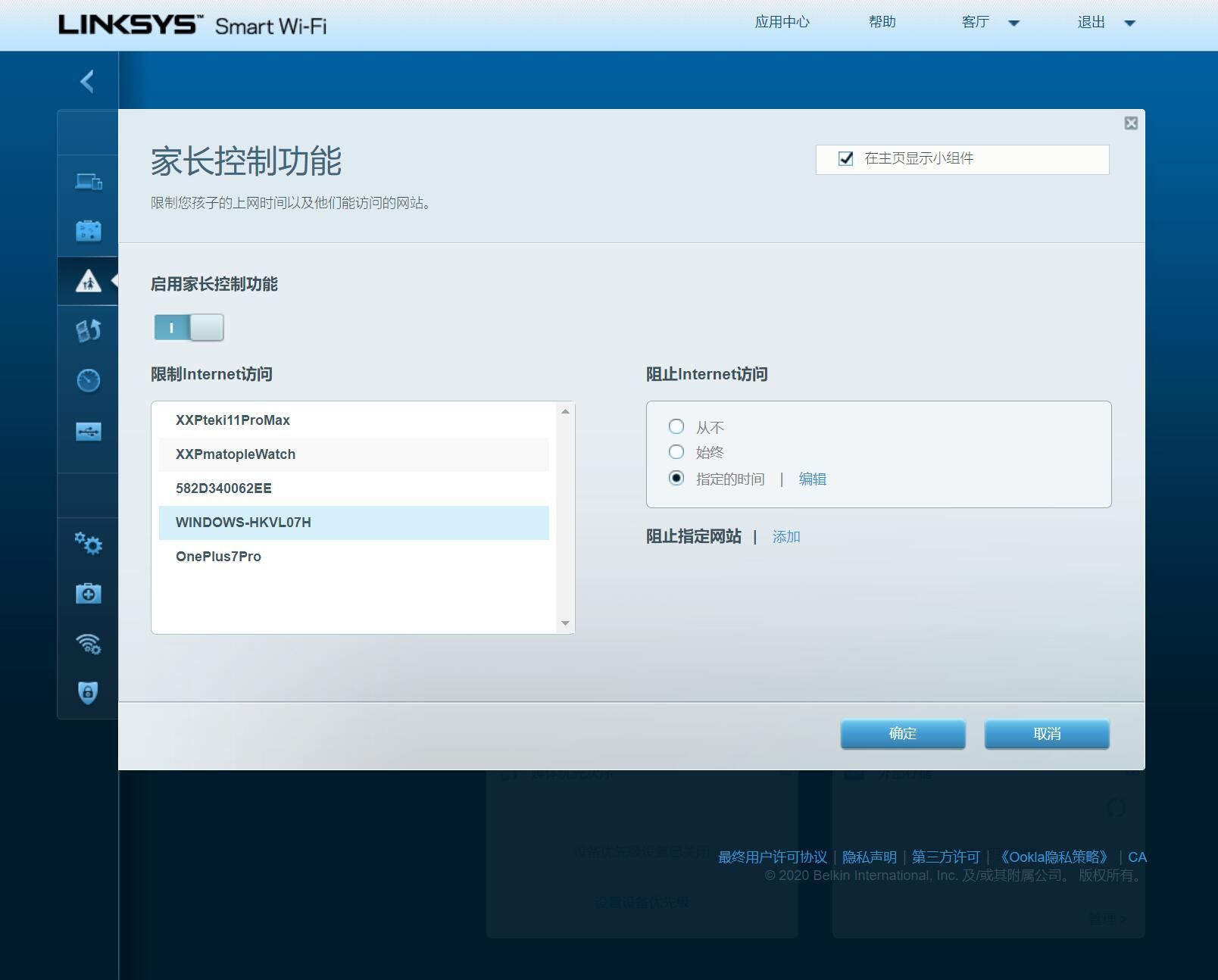Open the Media Prioritization sidebar icon

pos(89,330)
